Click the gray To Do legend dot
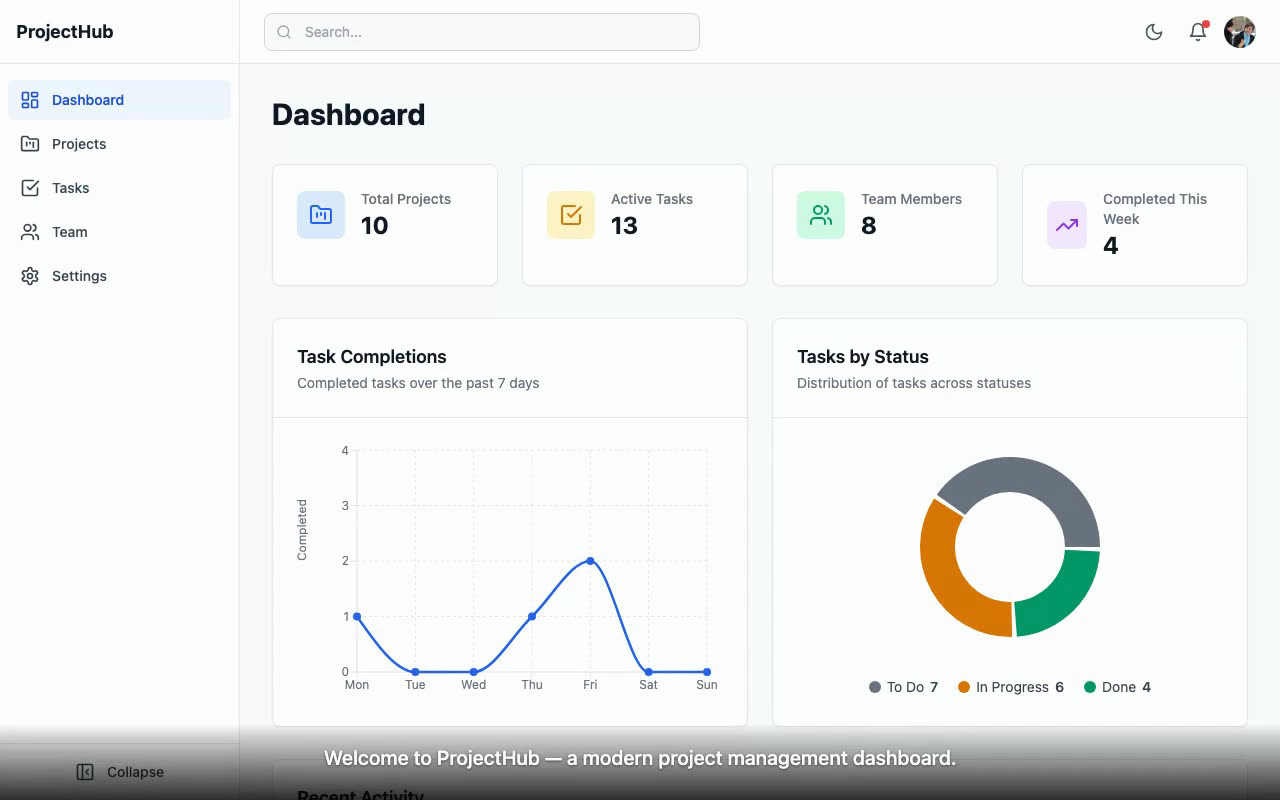 point(875,687)
